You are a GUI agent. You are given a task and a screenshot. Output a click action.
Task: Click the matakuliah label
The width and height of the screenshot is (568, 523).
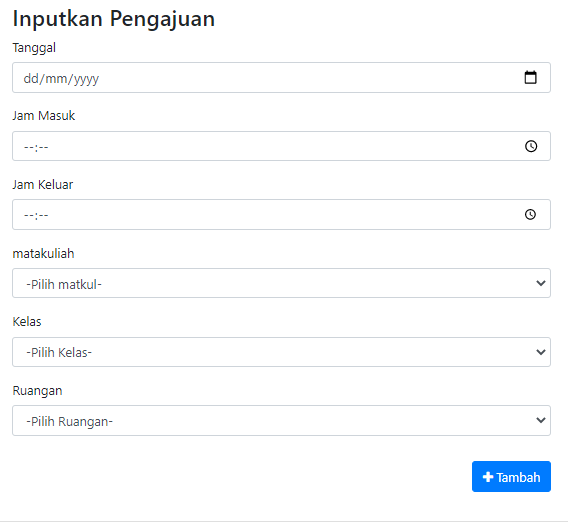click(43, 253)
